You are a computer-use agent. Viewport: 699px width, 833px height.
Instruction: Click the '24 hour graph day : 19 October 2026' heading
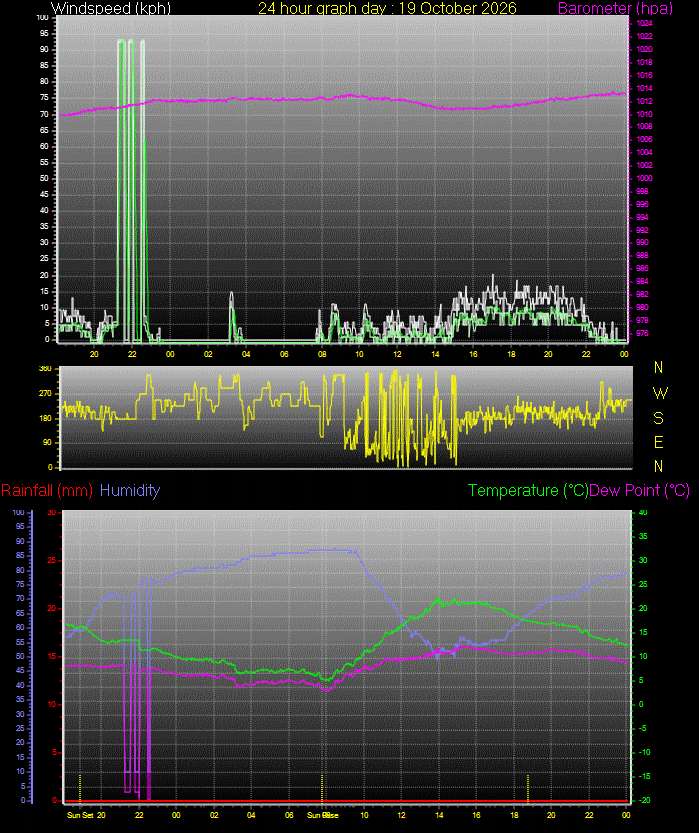(387, 8)
